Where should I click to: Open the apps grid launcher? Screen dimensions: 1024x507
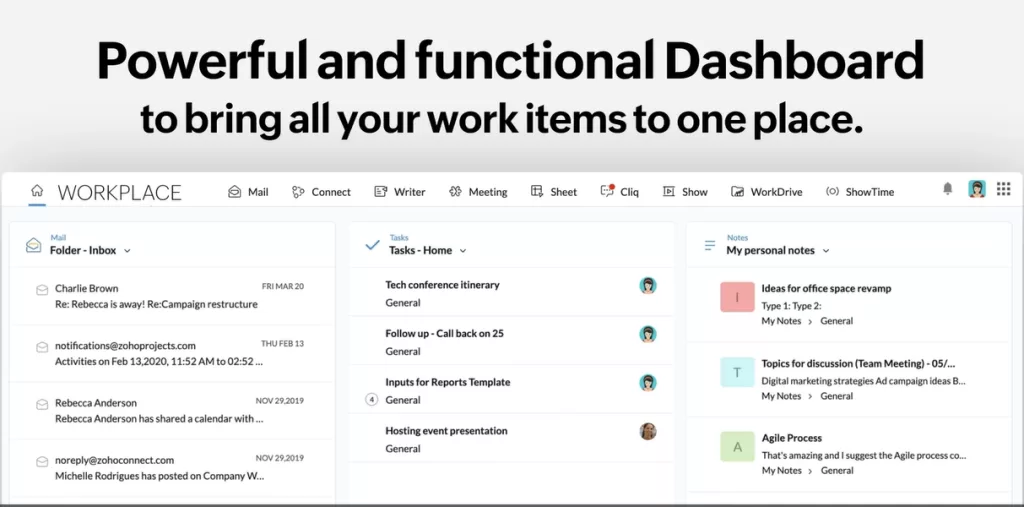[x=1004, y=189]
